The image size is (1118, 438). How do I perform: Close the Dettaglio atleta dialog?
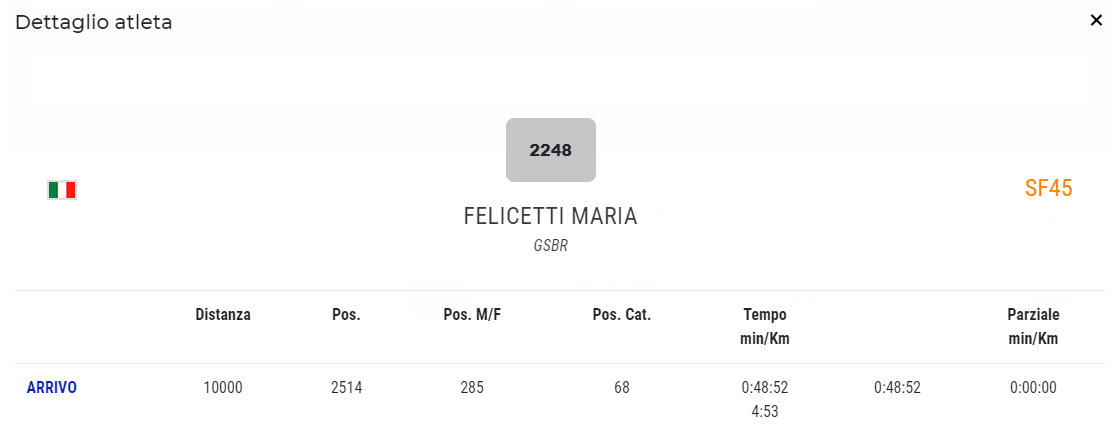point(1096,20)
